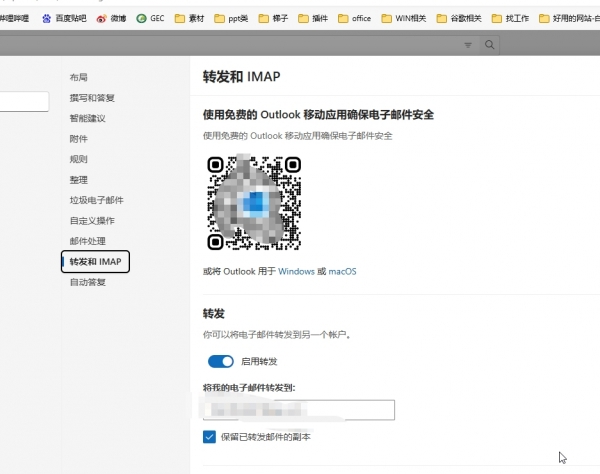
Task: Select 附件 settings item
Action: [x=78, y=139]
